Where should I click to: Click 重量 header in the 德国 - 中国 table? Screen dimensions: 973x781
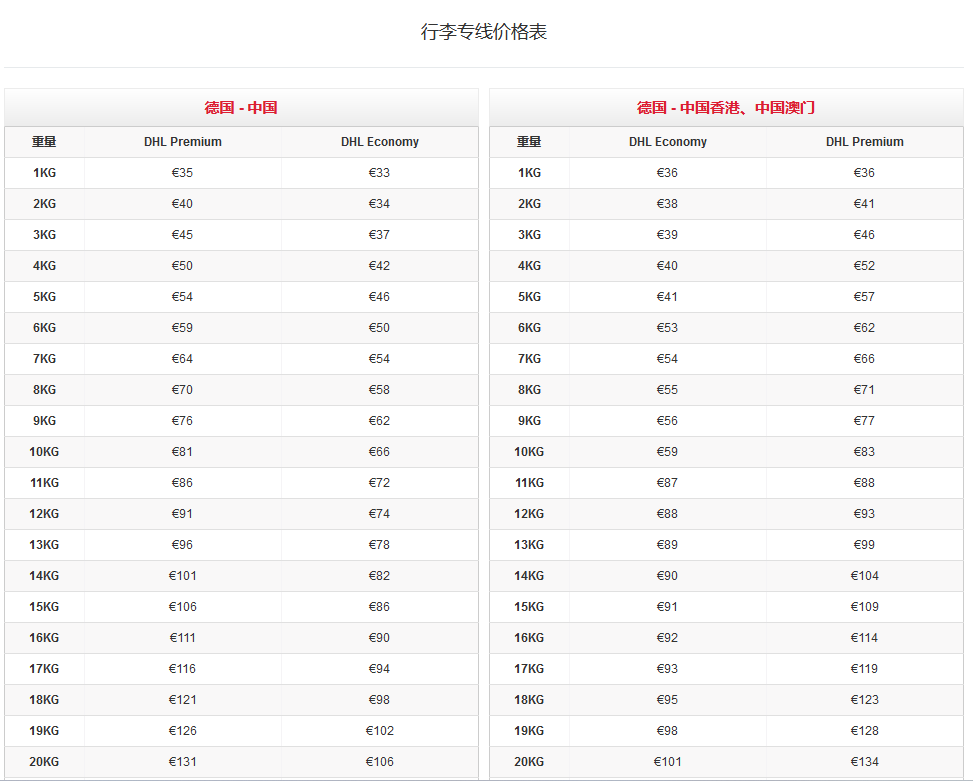pyautogui.click(x=44, y=142)
